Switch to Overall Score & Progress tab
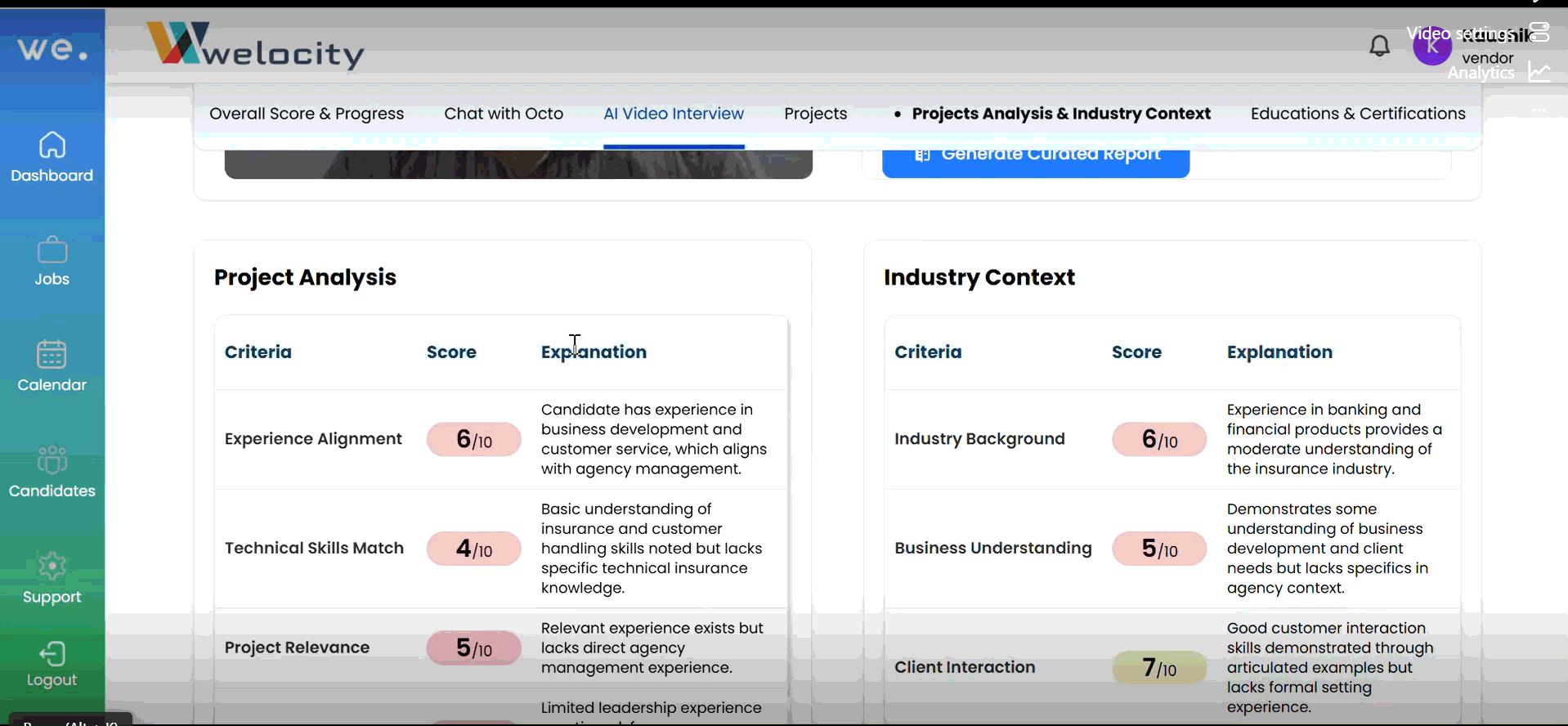This screenshot has width=1568, height=726. click(307, 114)
